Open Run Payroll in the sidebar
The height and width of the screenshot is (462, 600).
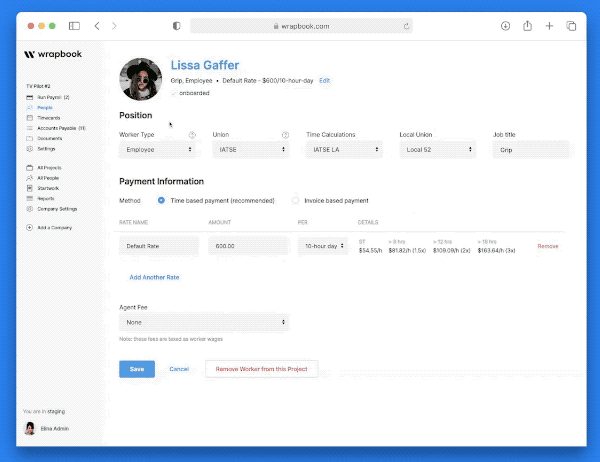tap(53, 97)
